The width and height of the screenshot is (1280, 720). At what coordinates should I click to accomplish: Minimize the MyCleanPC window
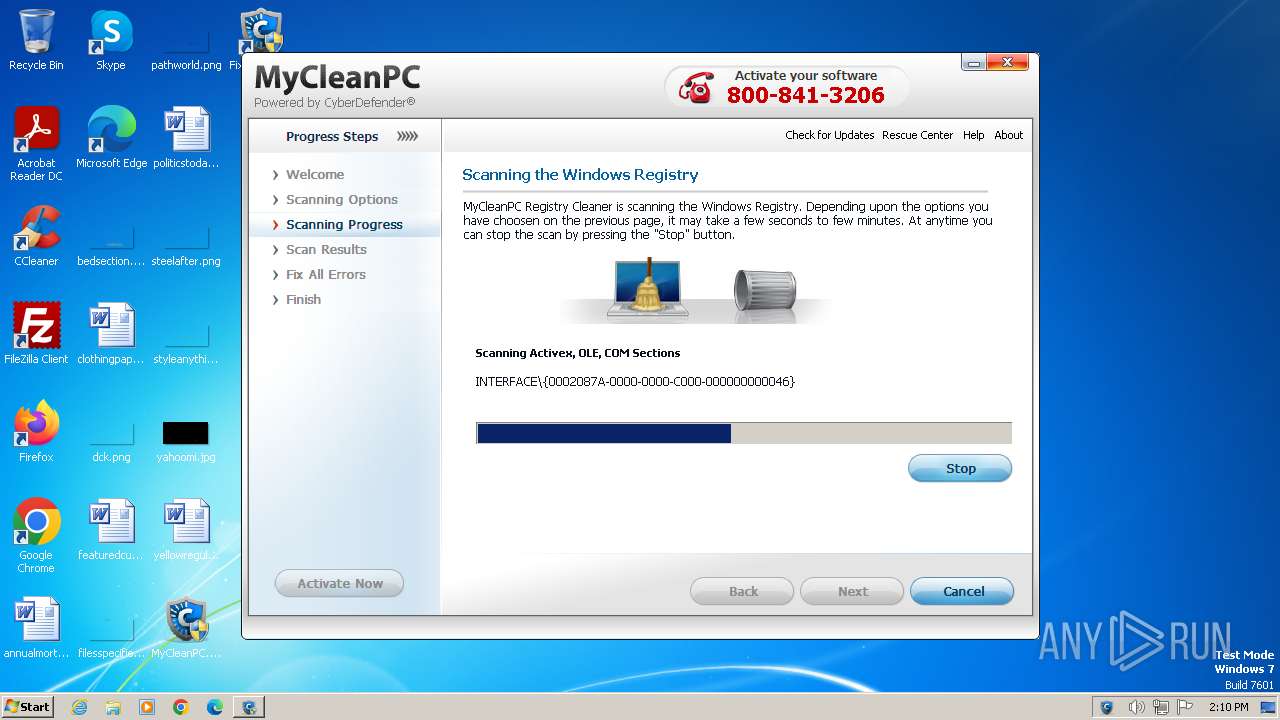973,62
